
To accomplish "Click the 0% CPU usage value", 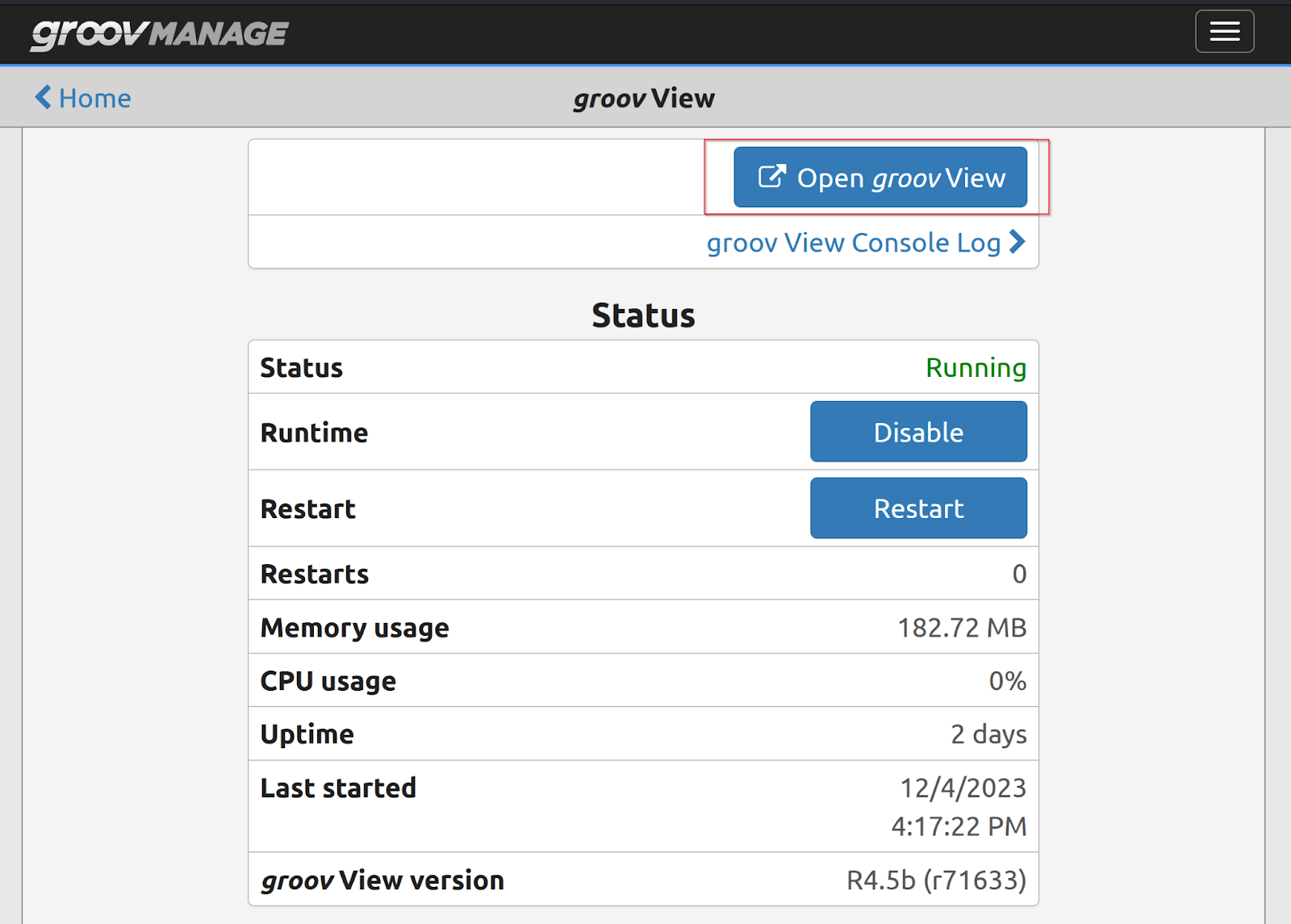I will pos(1008,681).
